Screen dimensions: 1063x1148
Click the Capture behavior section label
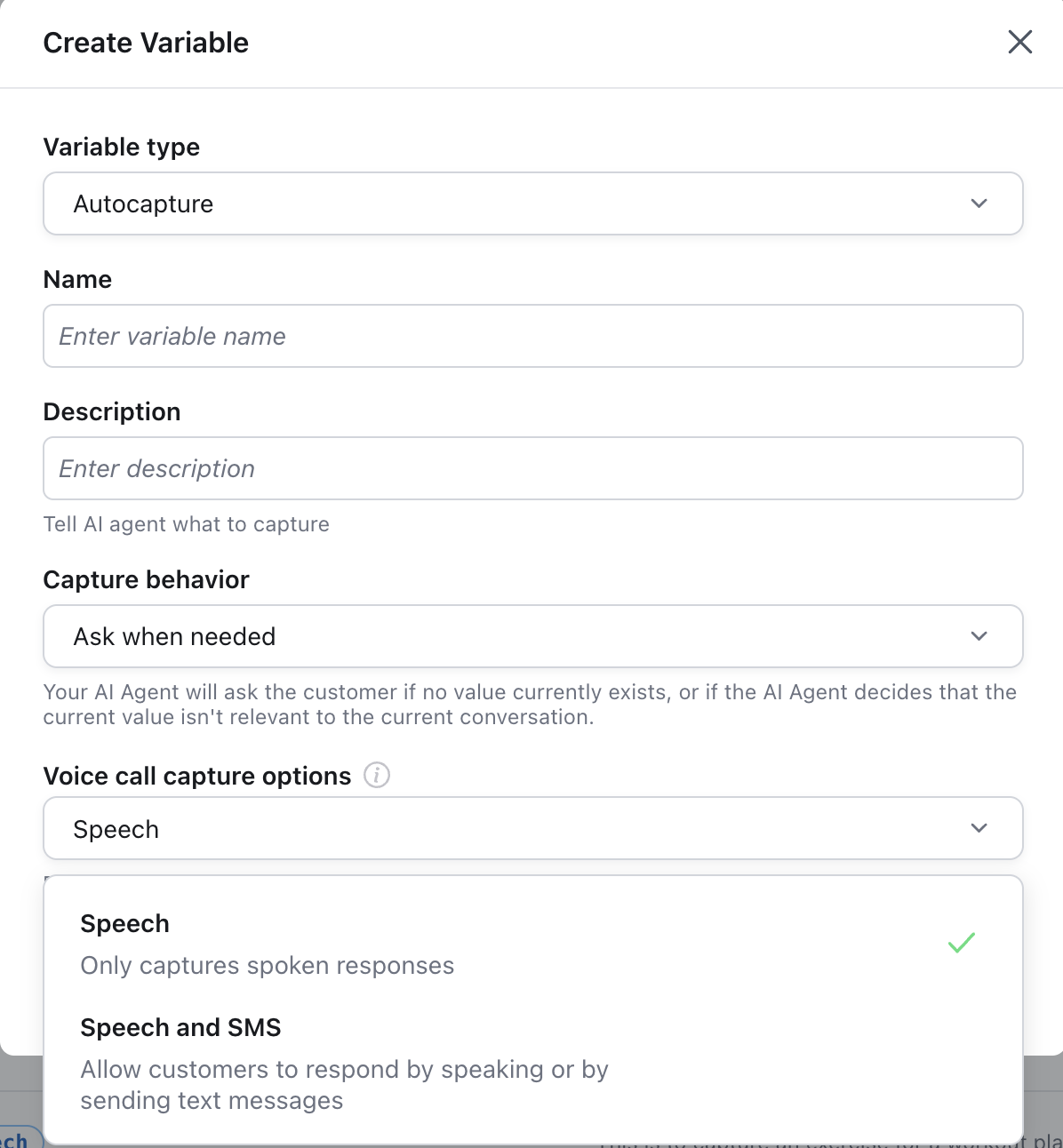click(x=146, y=579)
